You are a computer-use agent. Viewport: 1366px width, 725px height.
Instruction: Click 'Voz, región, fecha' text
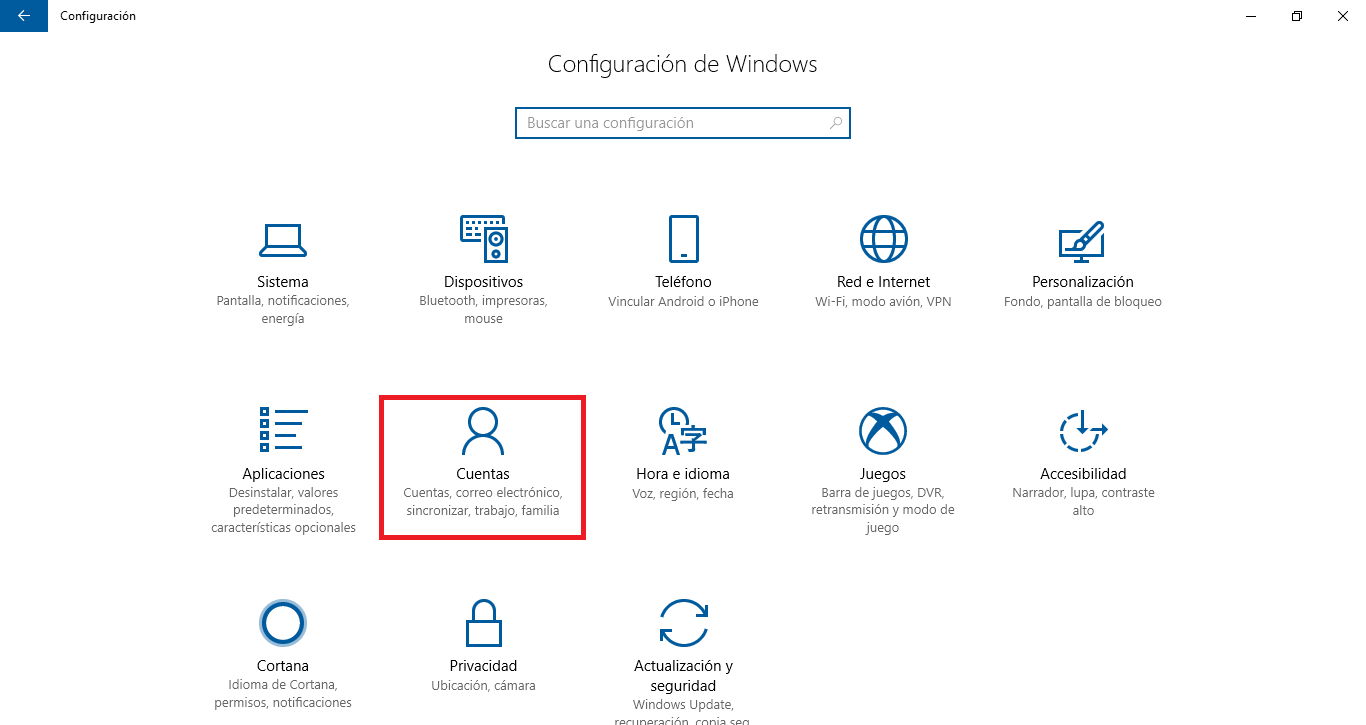click(x=683, y=494)
